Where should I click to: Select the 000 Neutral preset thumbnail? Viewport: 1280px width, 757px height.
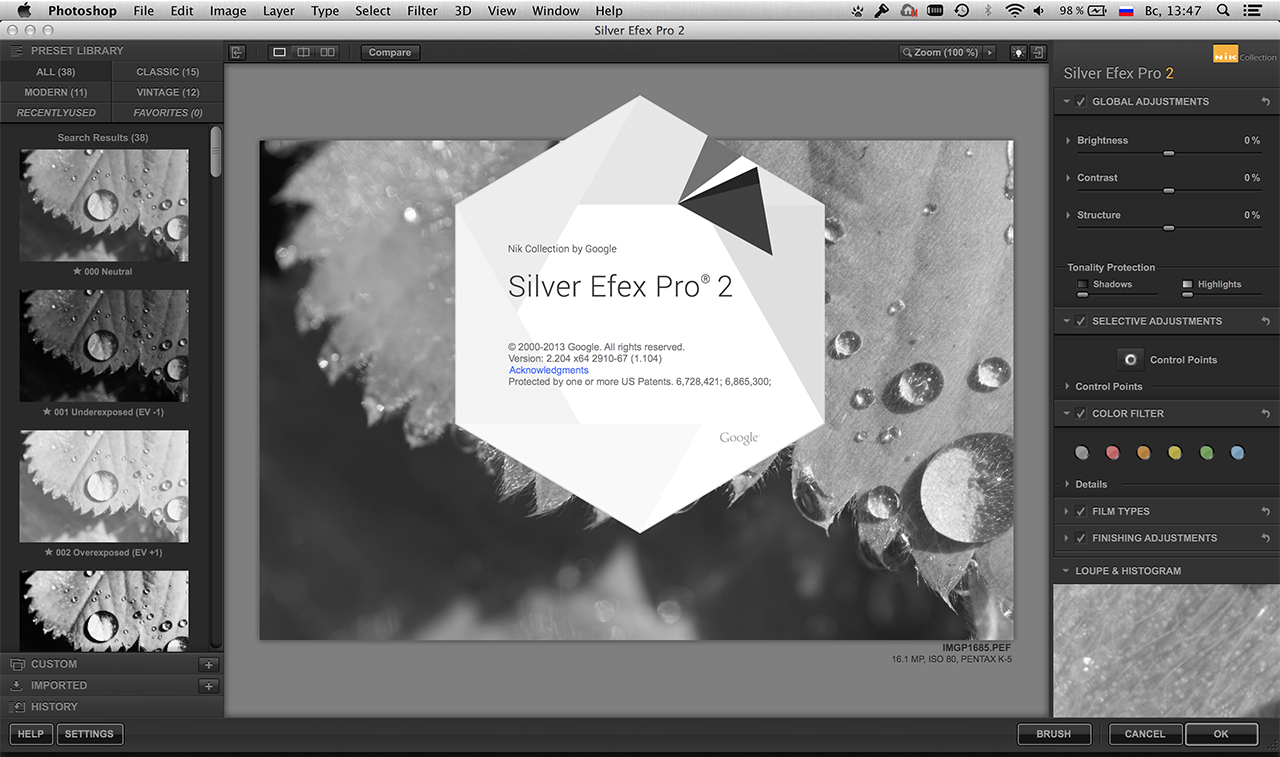coord(104,206)
